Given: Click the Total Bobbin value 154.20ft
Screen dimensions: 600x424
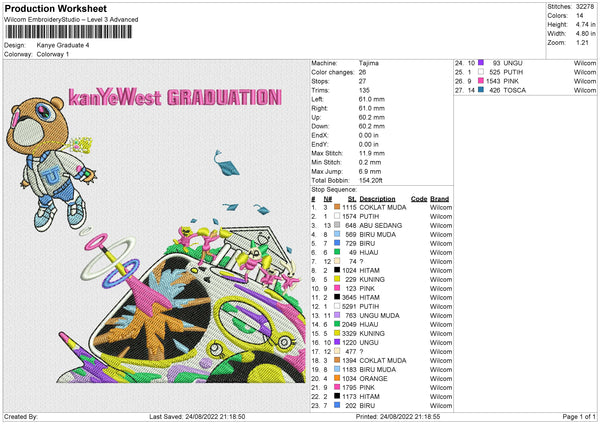Looking at the screenshot, I should pos(370,180).
